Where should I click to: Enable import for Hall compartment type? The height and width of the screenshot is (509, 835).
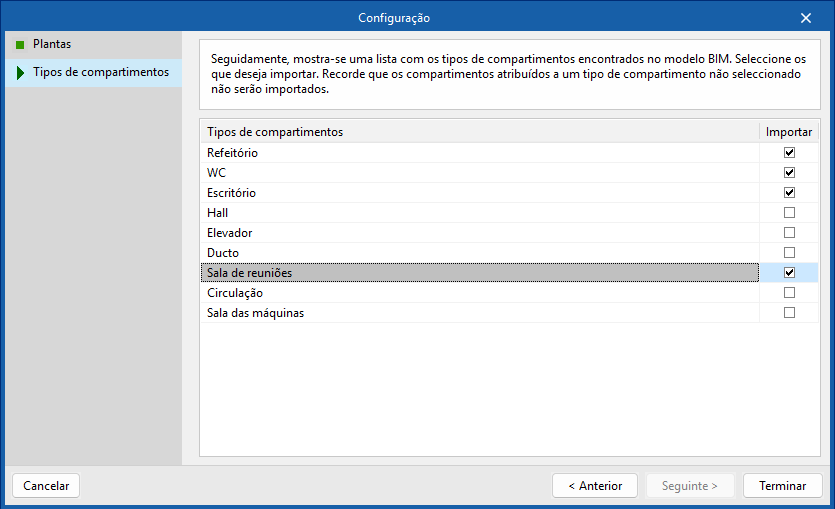pyautogui.click(x=789, y=213)
